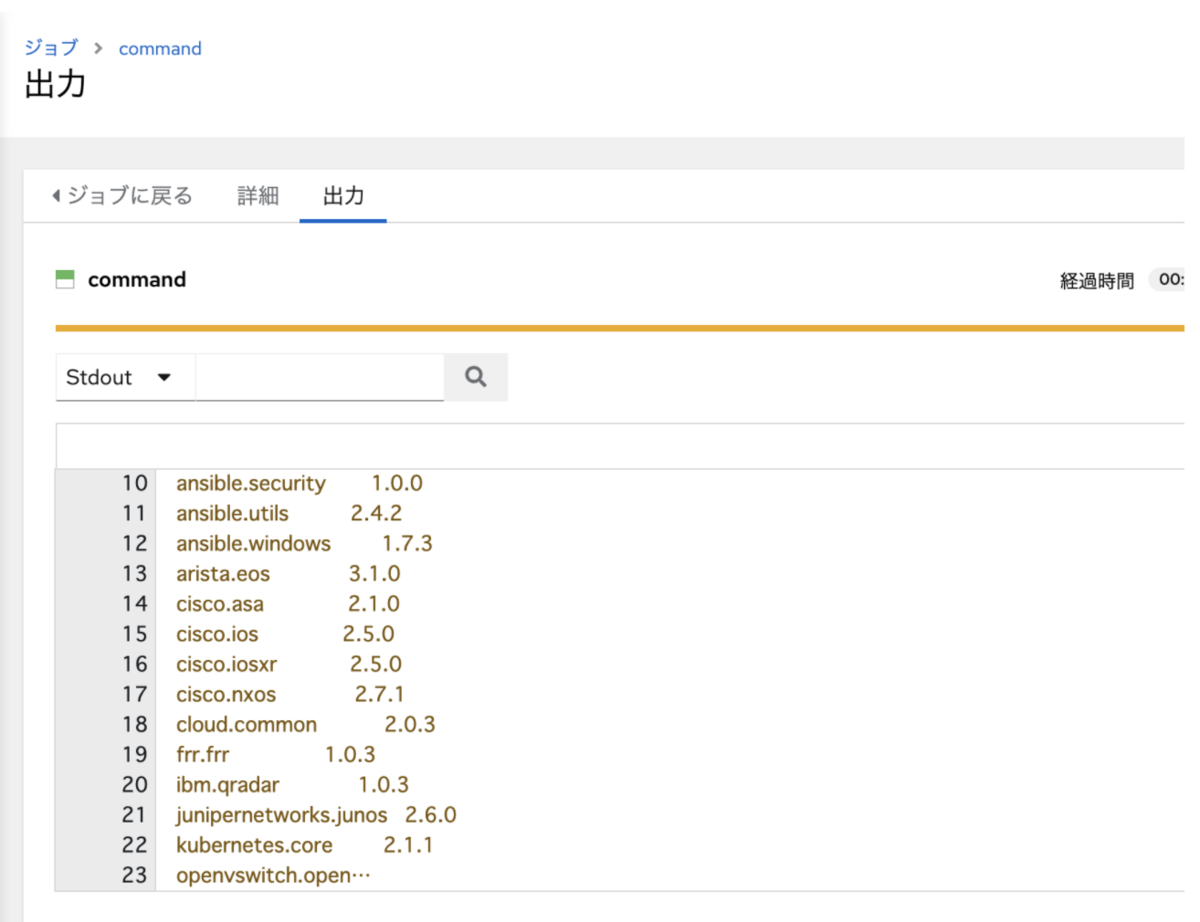
Task: Open the command breadcrumb link
Action: (x=160, y=48)
